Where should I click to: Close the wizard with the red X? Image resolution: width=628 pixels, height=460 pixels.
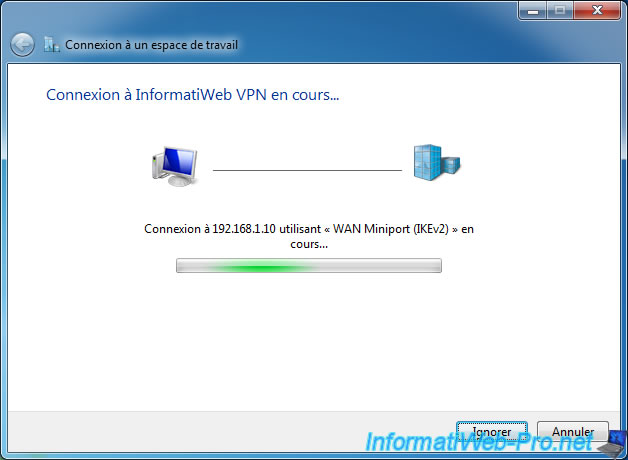coord(597,11)
